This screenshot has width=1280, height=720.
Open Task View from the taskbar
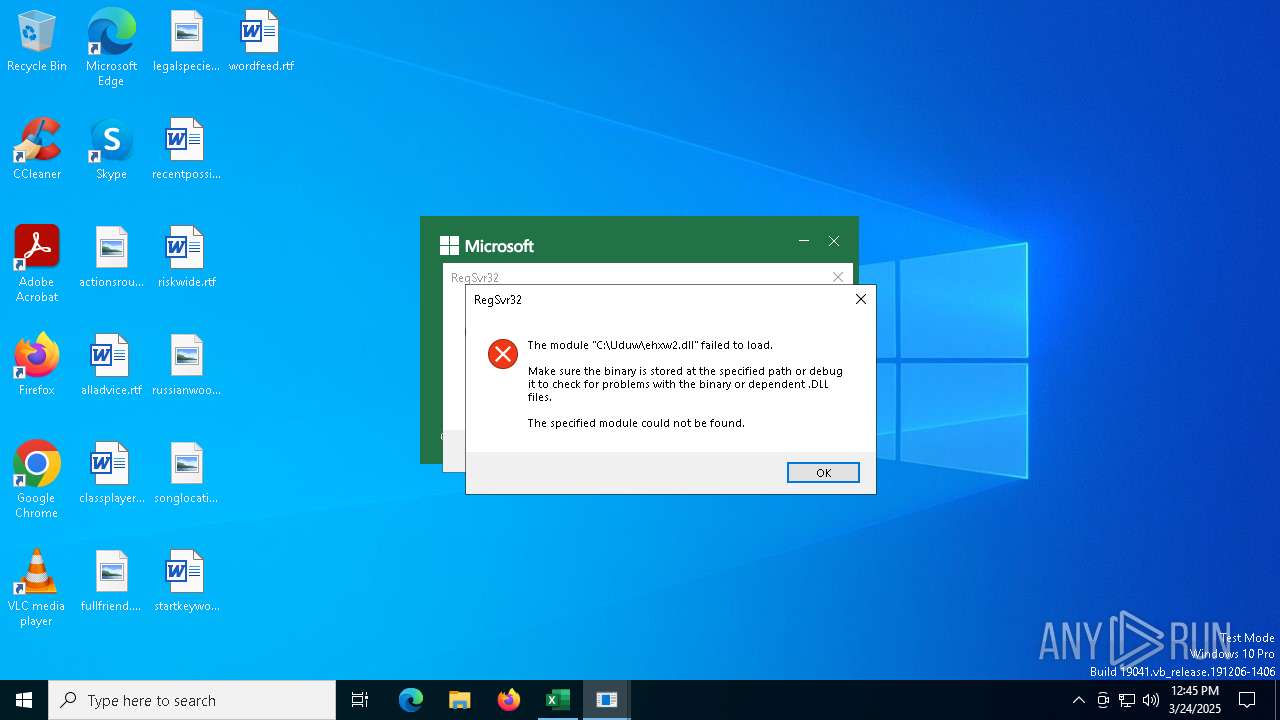click(360, 700)
